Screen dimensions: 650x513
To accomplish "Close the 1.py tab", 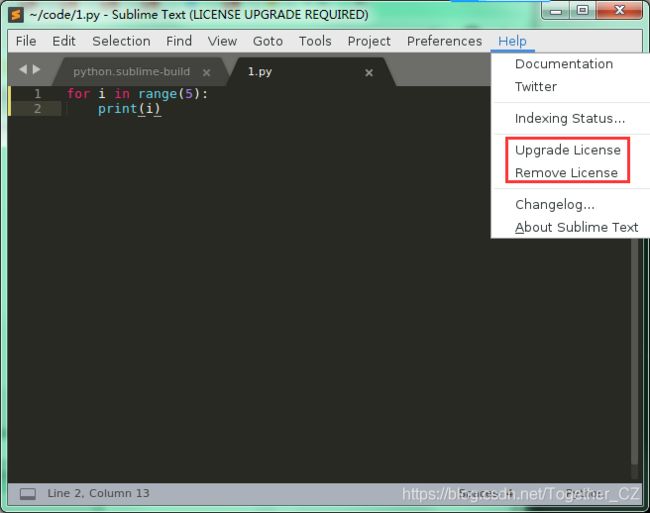I will 369,73.
